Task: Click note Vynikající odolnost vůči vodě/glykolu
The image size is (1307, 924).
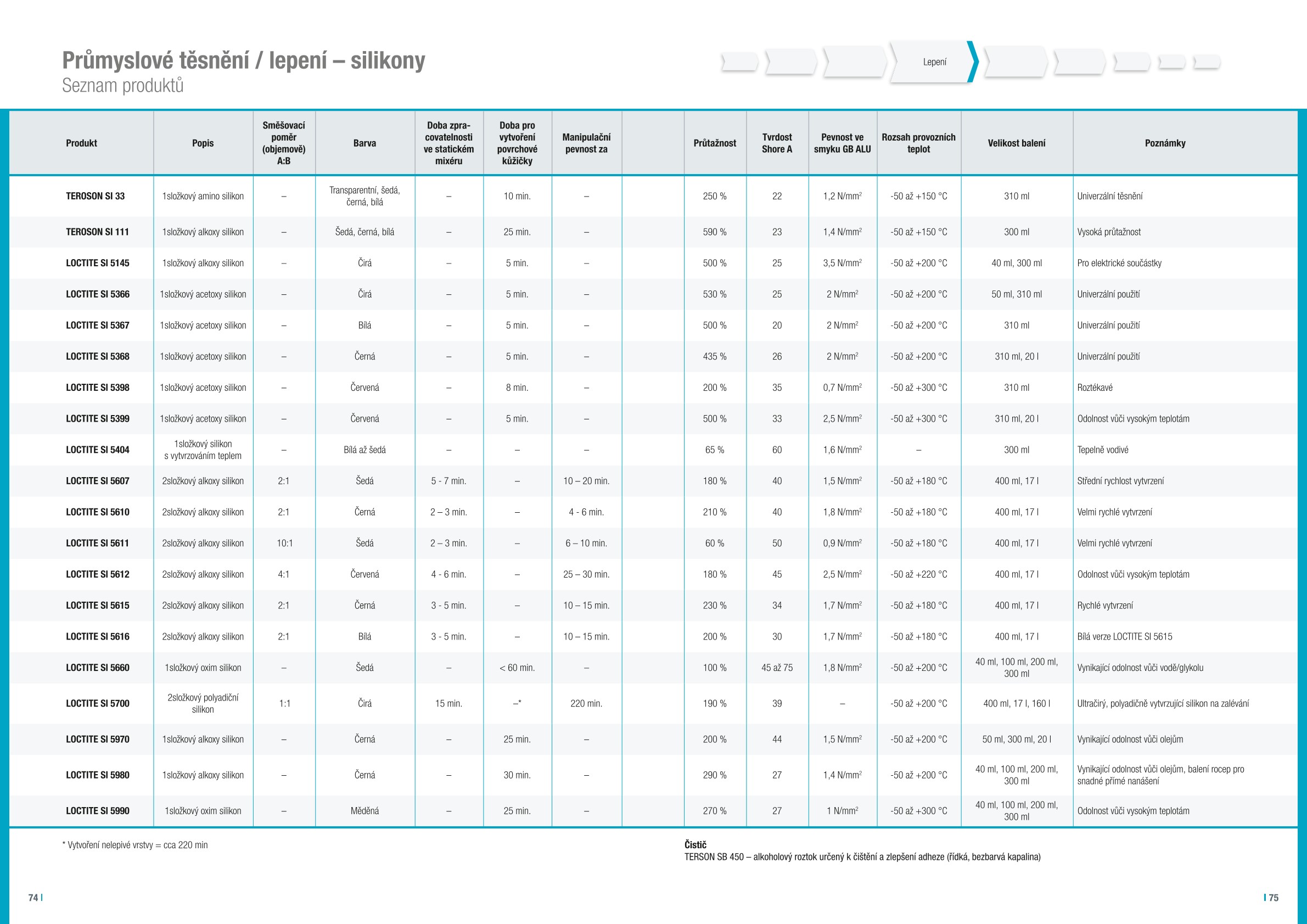Action: tap(1140, 668)
